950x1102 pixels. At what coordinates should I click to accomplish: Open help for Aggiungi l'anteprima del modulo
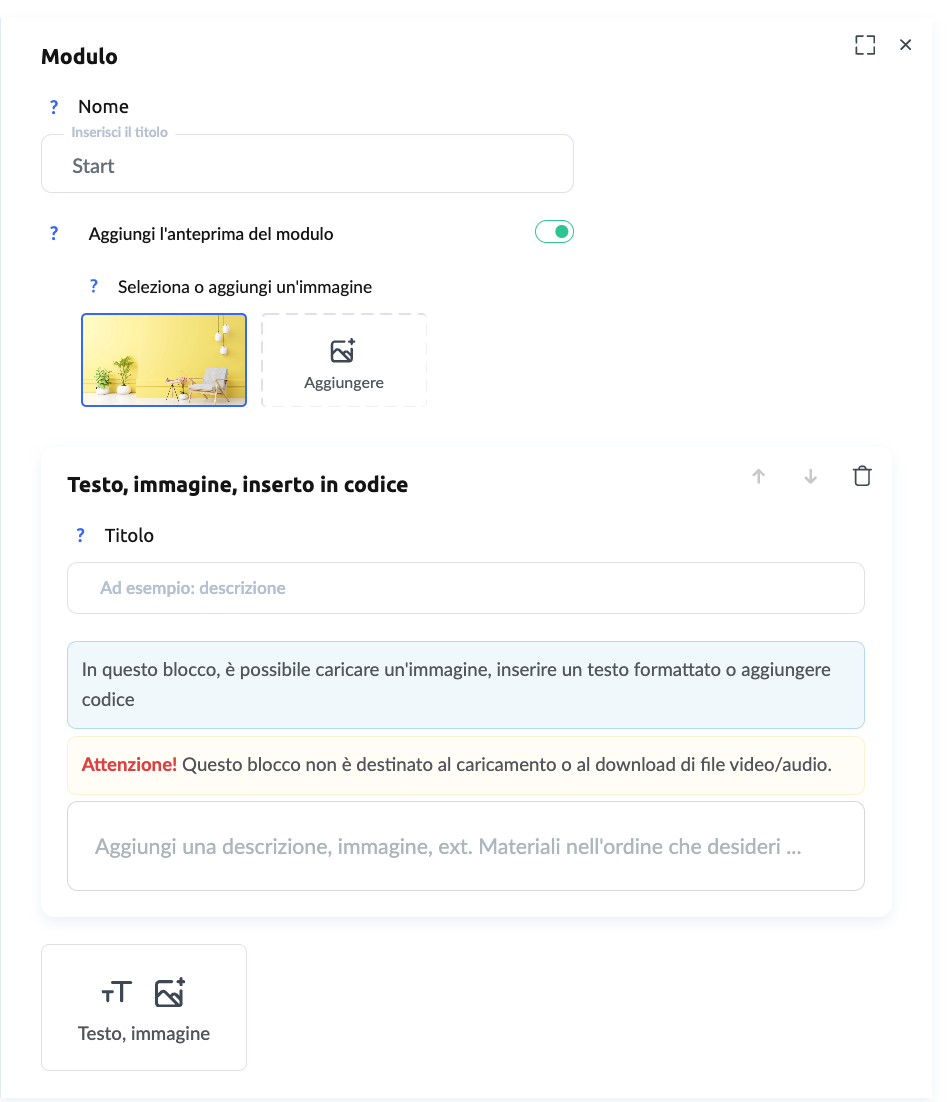tap(54, 234)
